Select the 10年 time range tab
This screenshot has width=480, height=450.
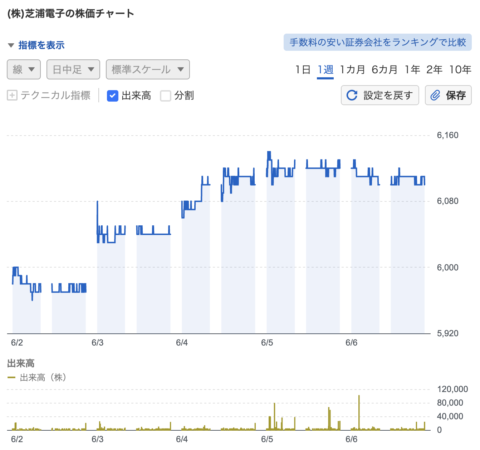(460, 70)
